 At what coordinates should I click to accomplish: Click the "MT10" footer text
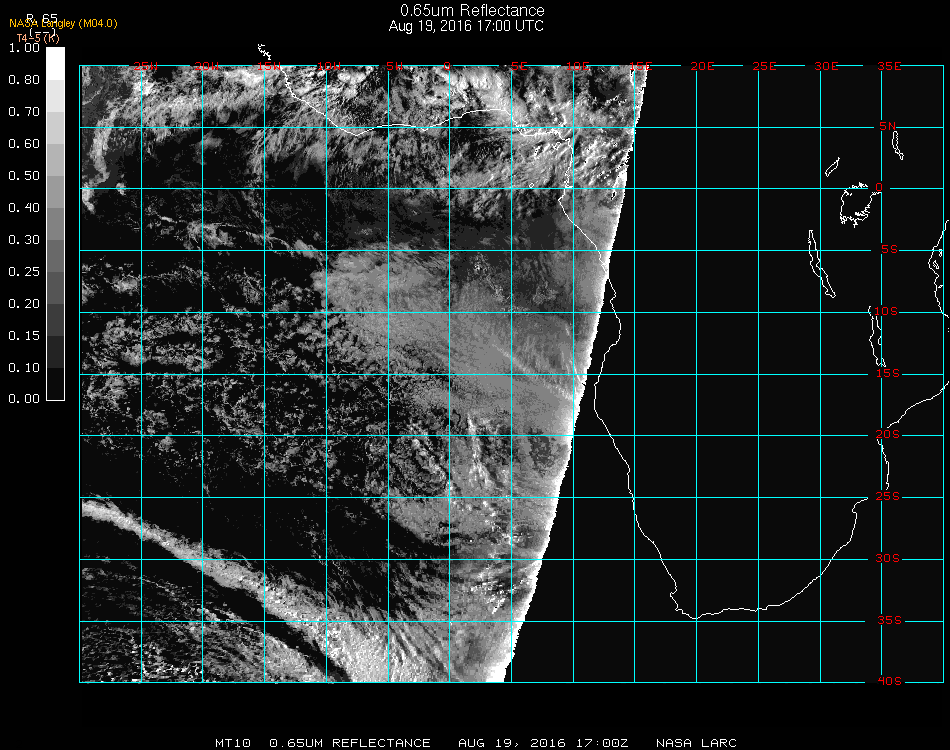pyautogui.click(x=233, y=743)
